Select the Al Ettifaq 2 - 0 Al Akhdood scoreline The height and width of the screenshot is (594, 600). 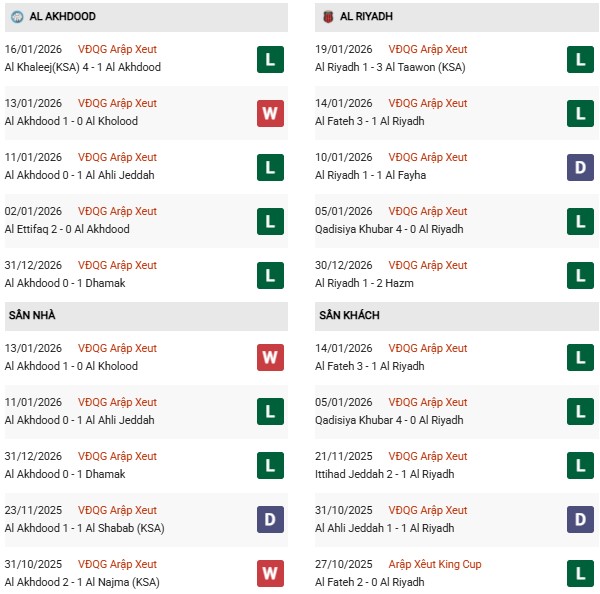pyautogui.click(x=67, y=230)
